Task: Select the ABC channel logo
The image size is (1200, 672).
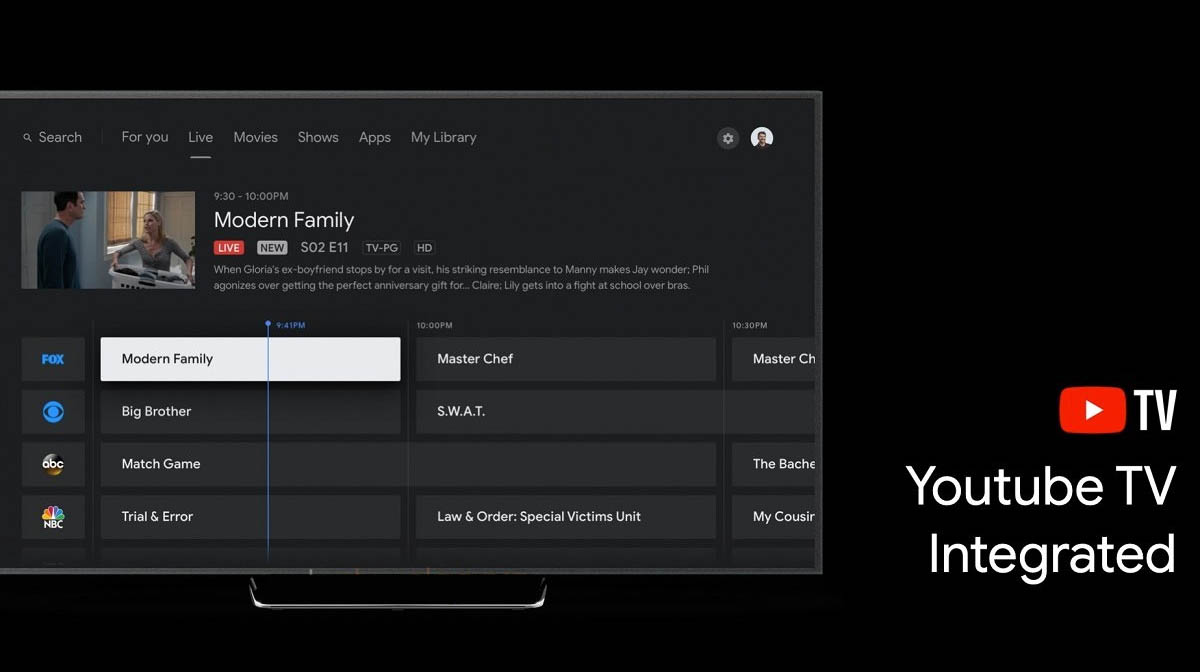Action: (53, 464)
